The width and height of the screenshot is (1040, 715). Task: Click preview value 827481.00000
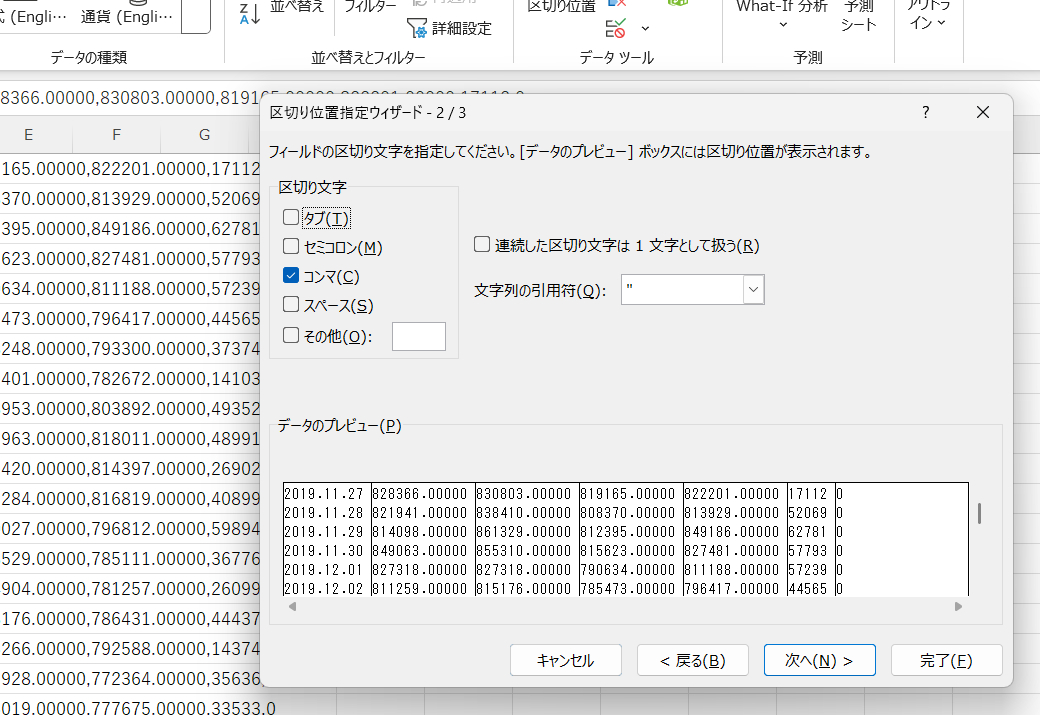pos(731,551)
